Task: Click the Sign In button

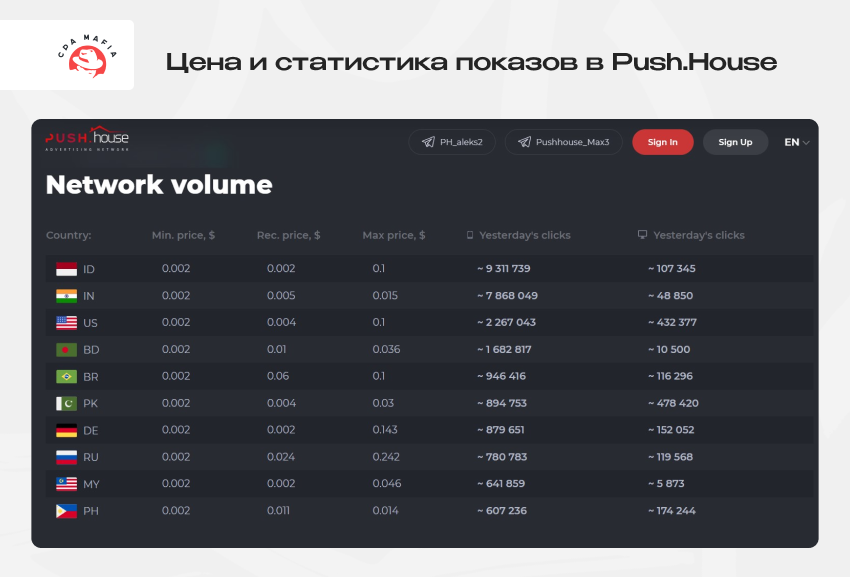Action: click(x=662, y=142)
